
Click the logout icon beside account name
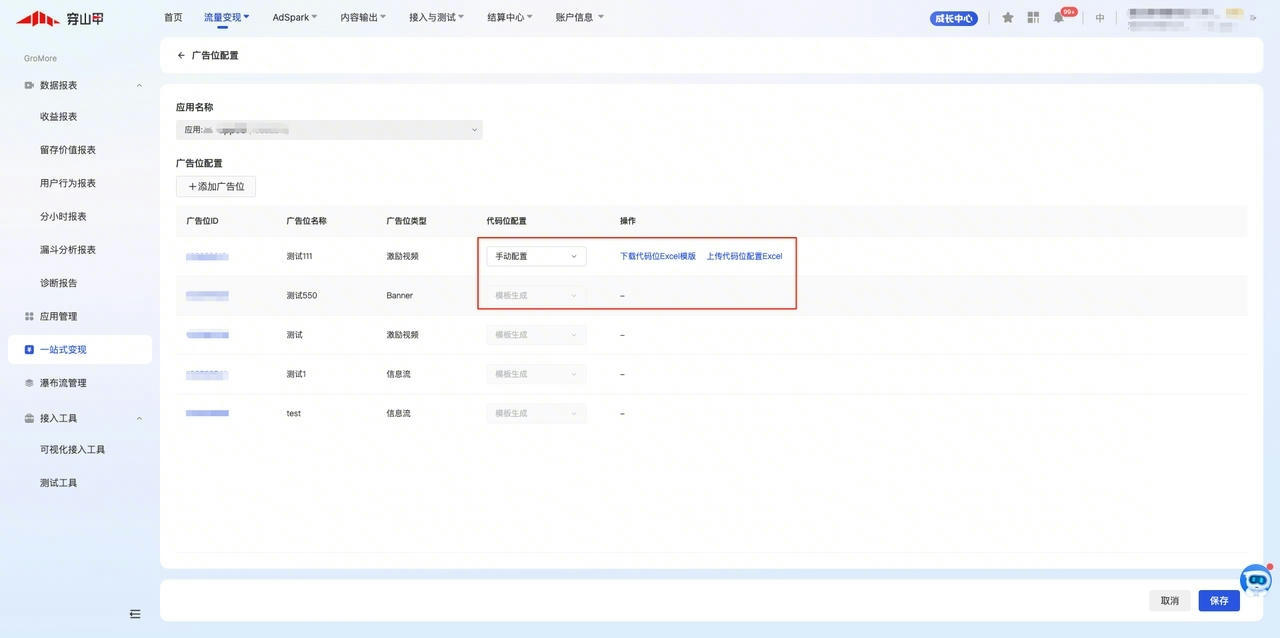click(x=1253, y=18)
